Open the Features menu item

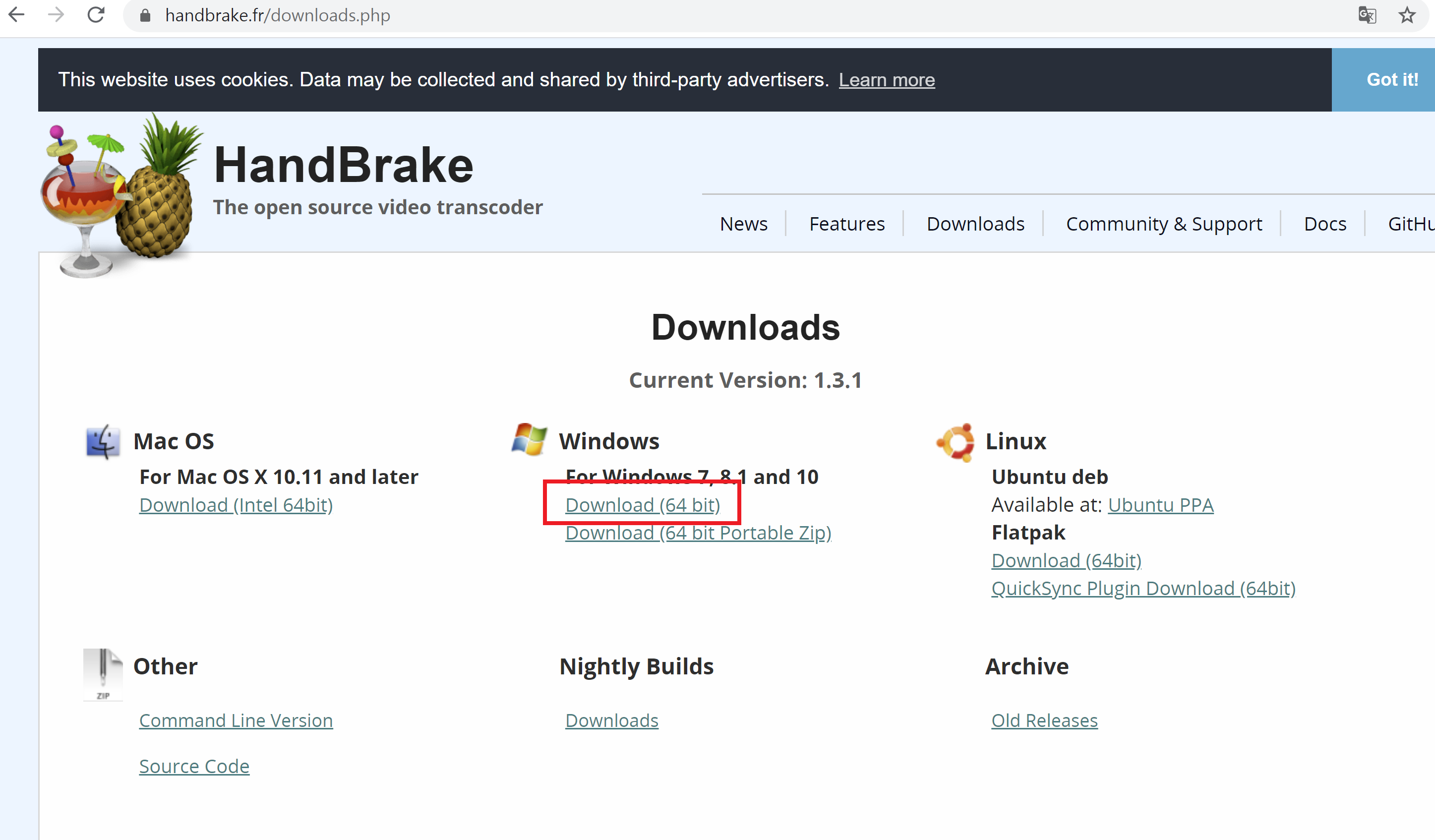847,224
